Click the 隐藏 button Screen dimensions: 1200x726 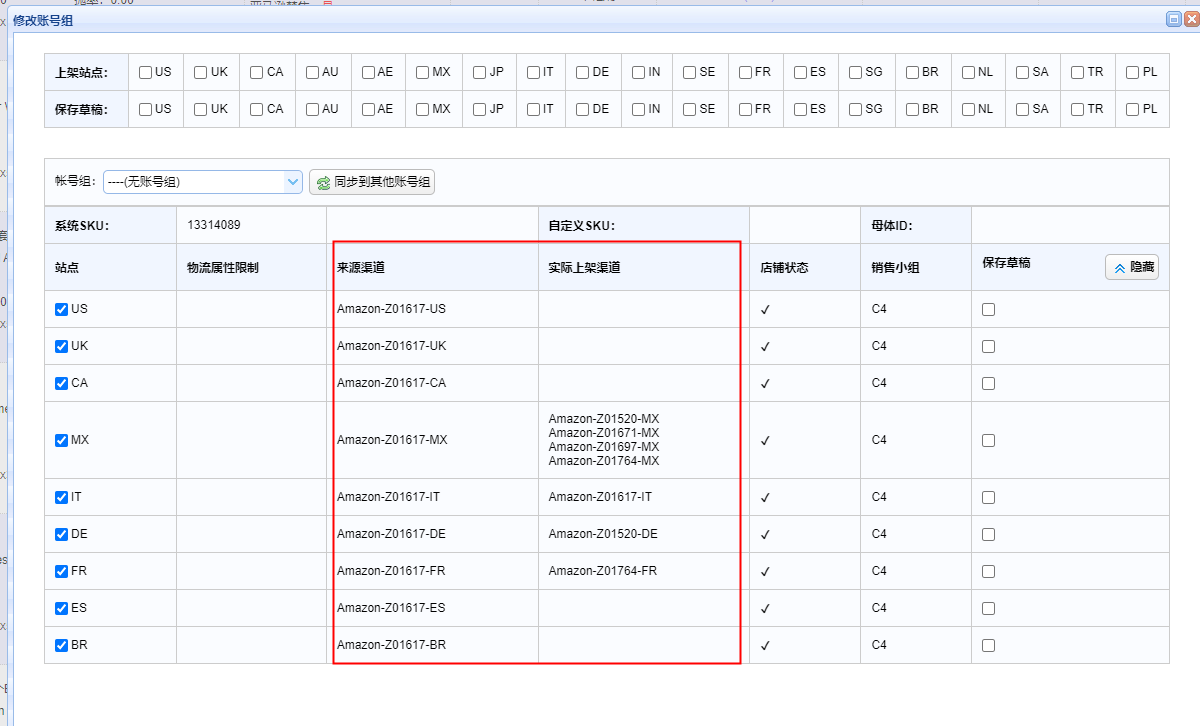(1132, 267)
